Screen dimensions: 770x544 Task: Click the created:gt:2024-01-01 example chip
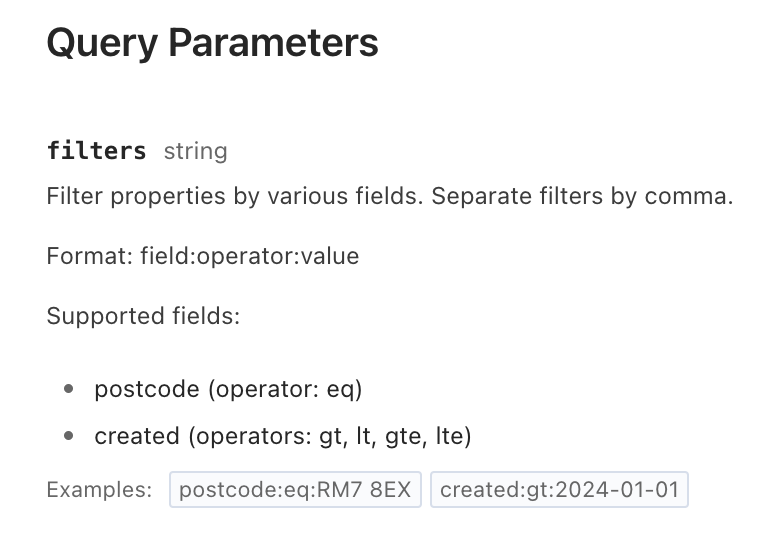tap(559, 490)
